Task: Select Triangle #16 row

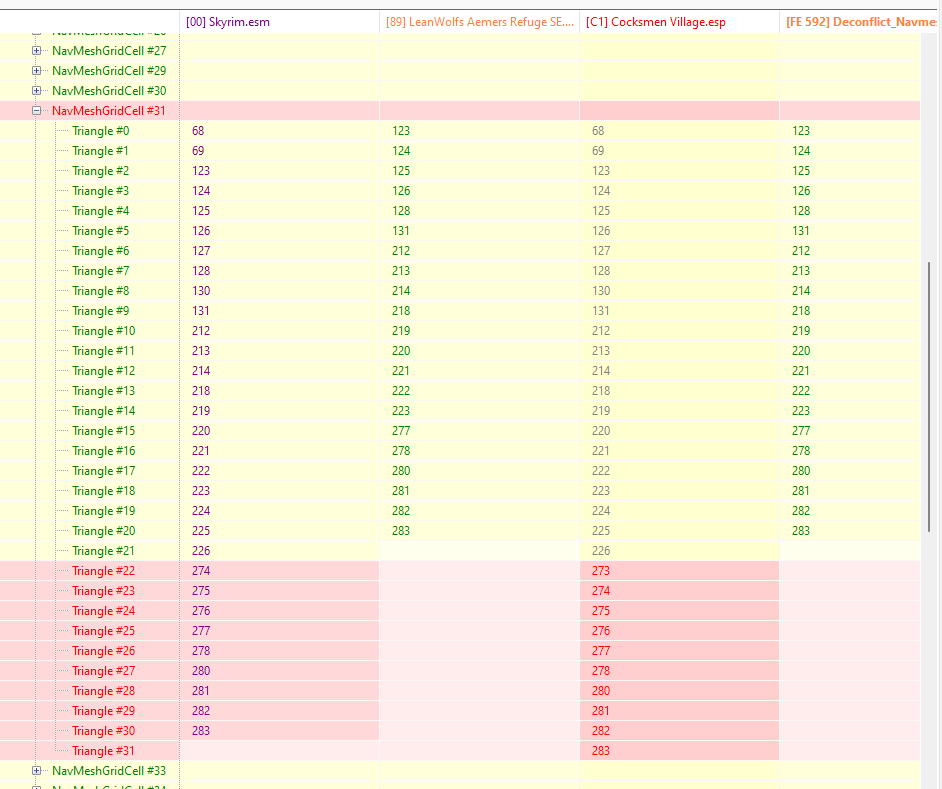Action: click(460, 451)
